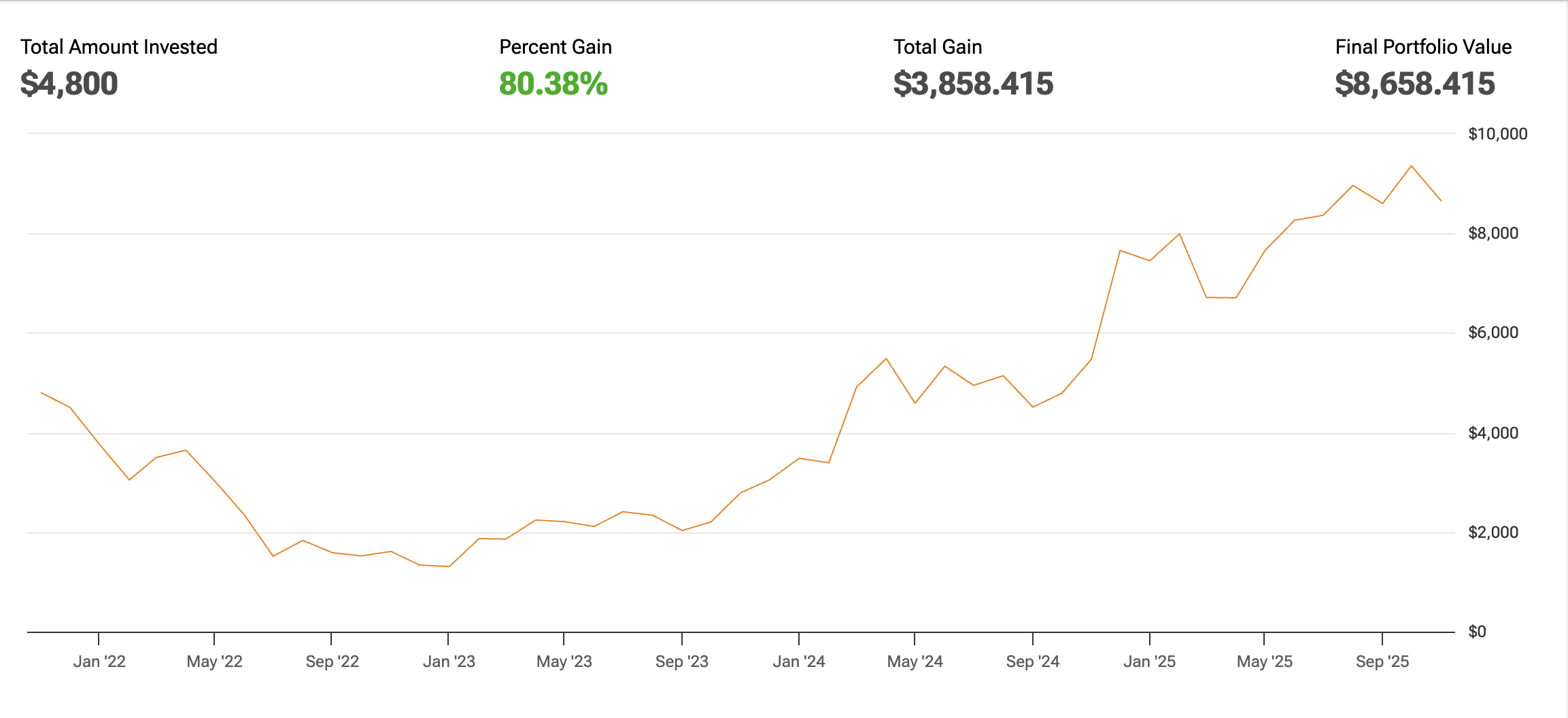Viewport: 1568px width, 718px height.
Task: Click the $8,658.415 final portfolio value
Action: pyautogui.click(x=1414, y=84)
